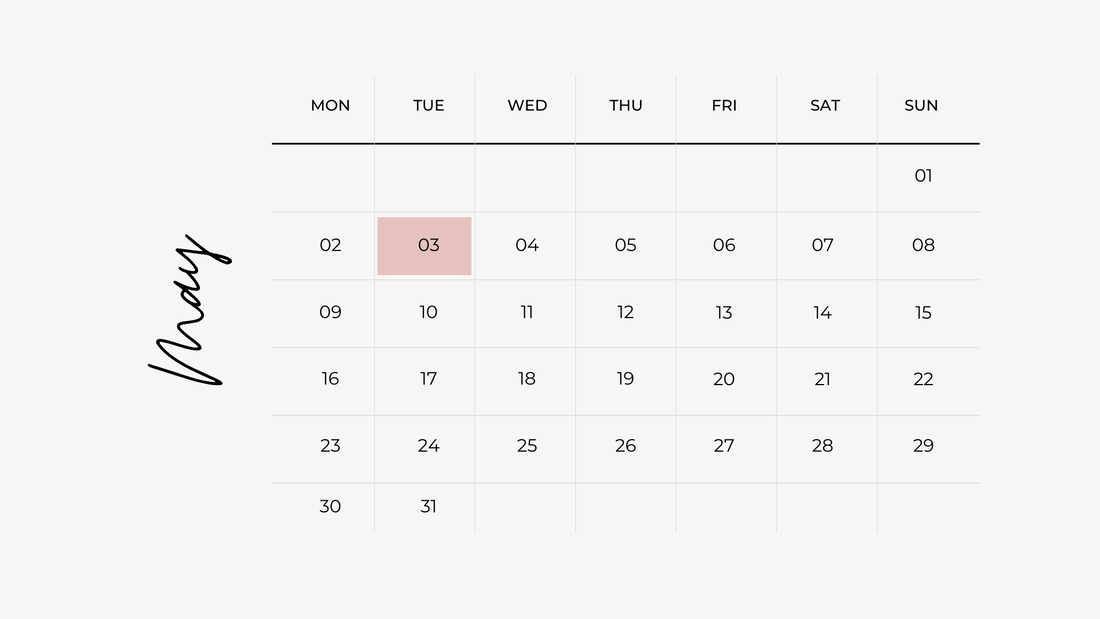Pick date 07 under SAT

pos(823,245)
